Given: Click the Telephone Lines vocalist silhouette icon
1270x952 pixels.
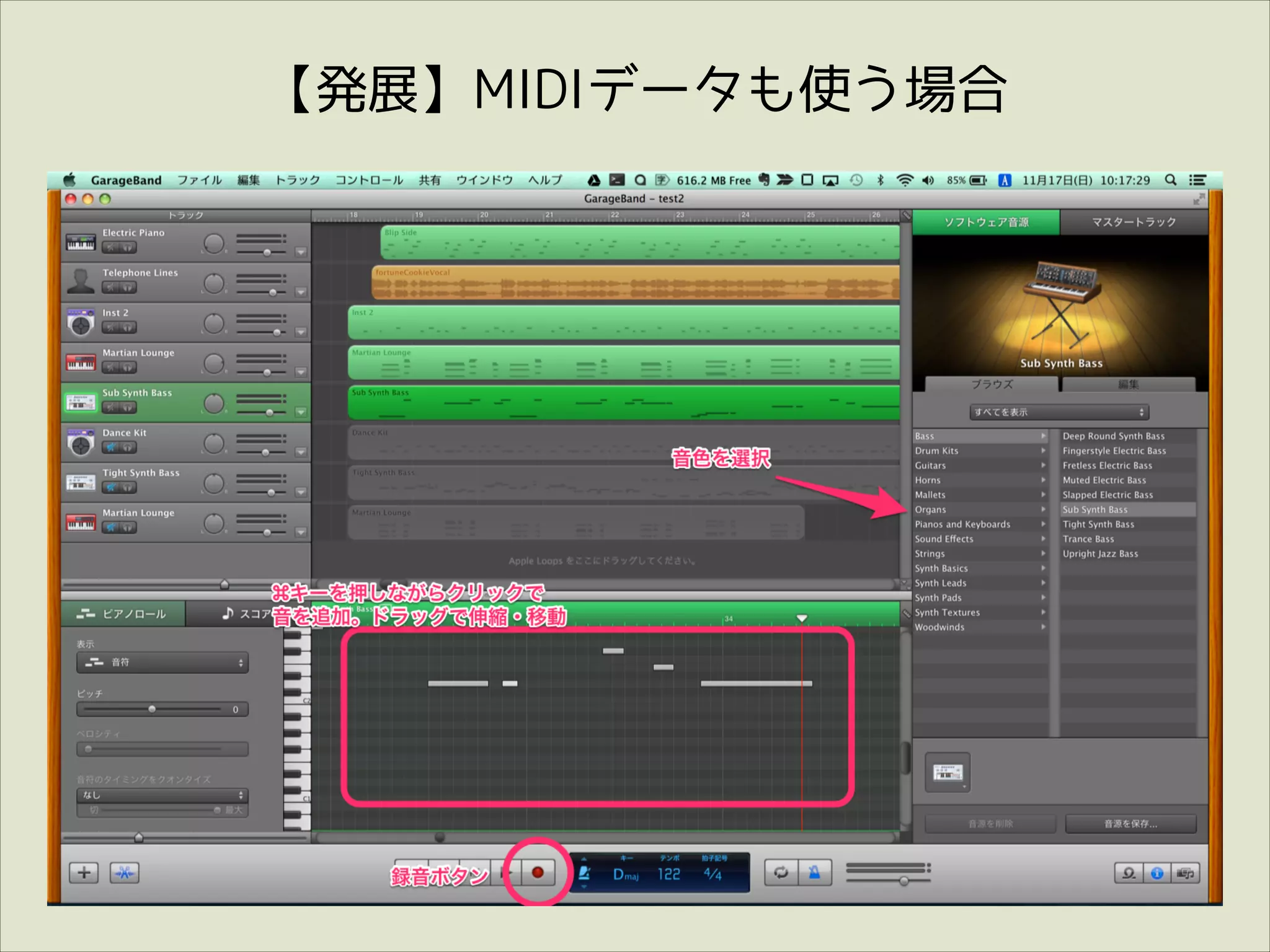Looking at the screenshot, I should [81, 282].
